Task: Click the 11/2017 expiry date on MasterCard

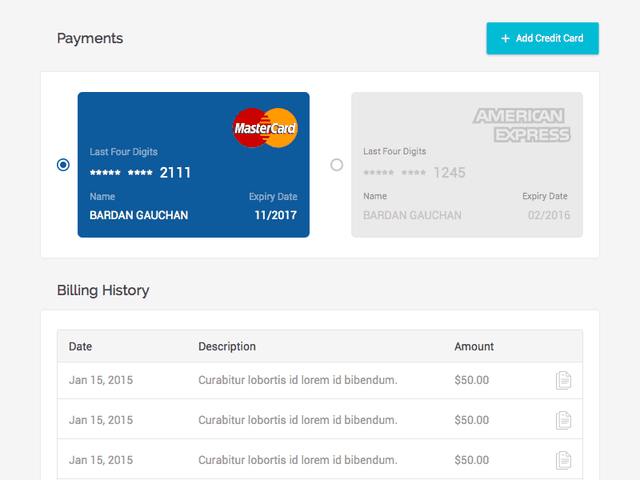Action: coord(275,215)
